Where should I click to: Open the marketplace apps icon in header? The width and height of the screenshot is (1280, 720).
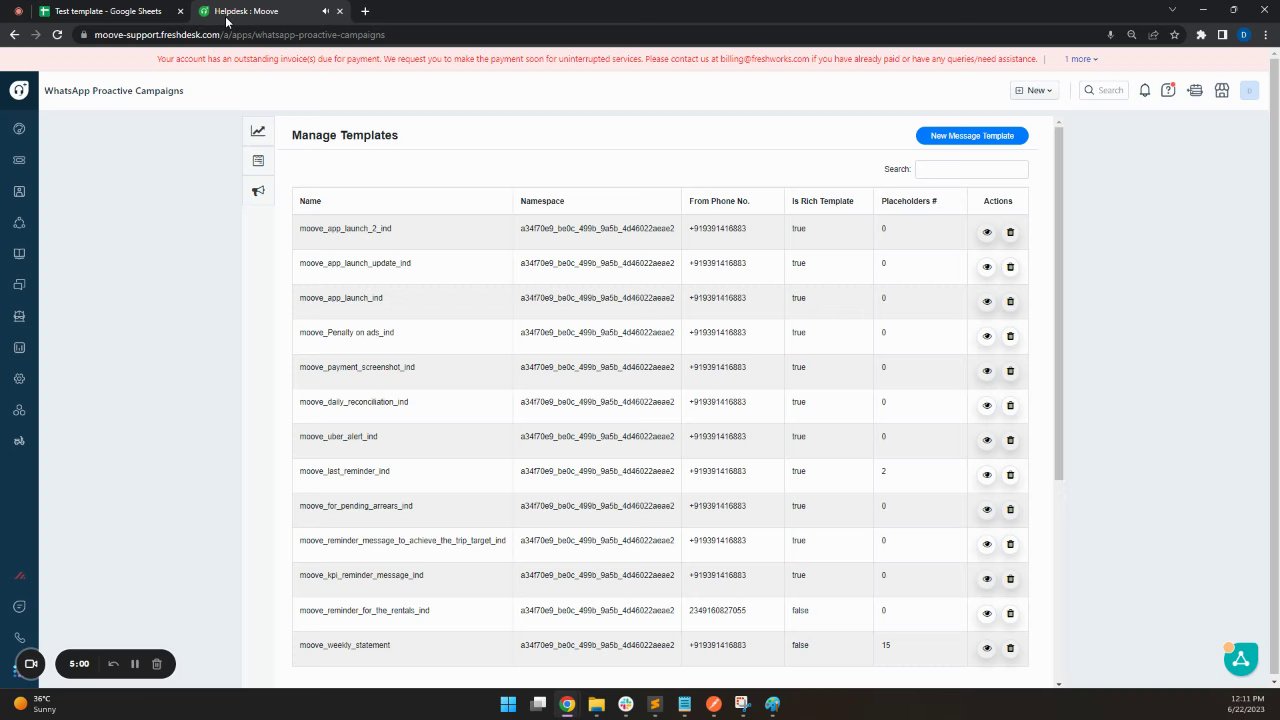1222,90
